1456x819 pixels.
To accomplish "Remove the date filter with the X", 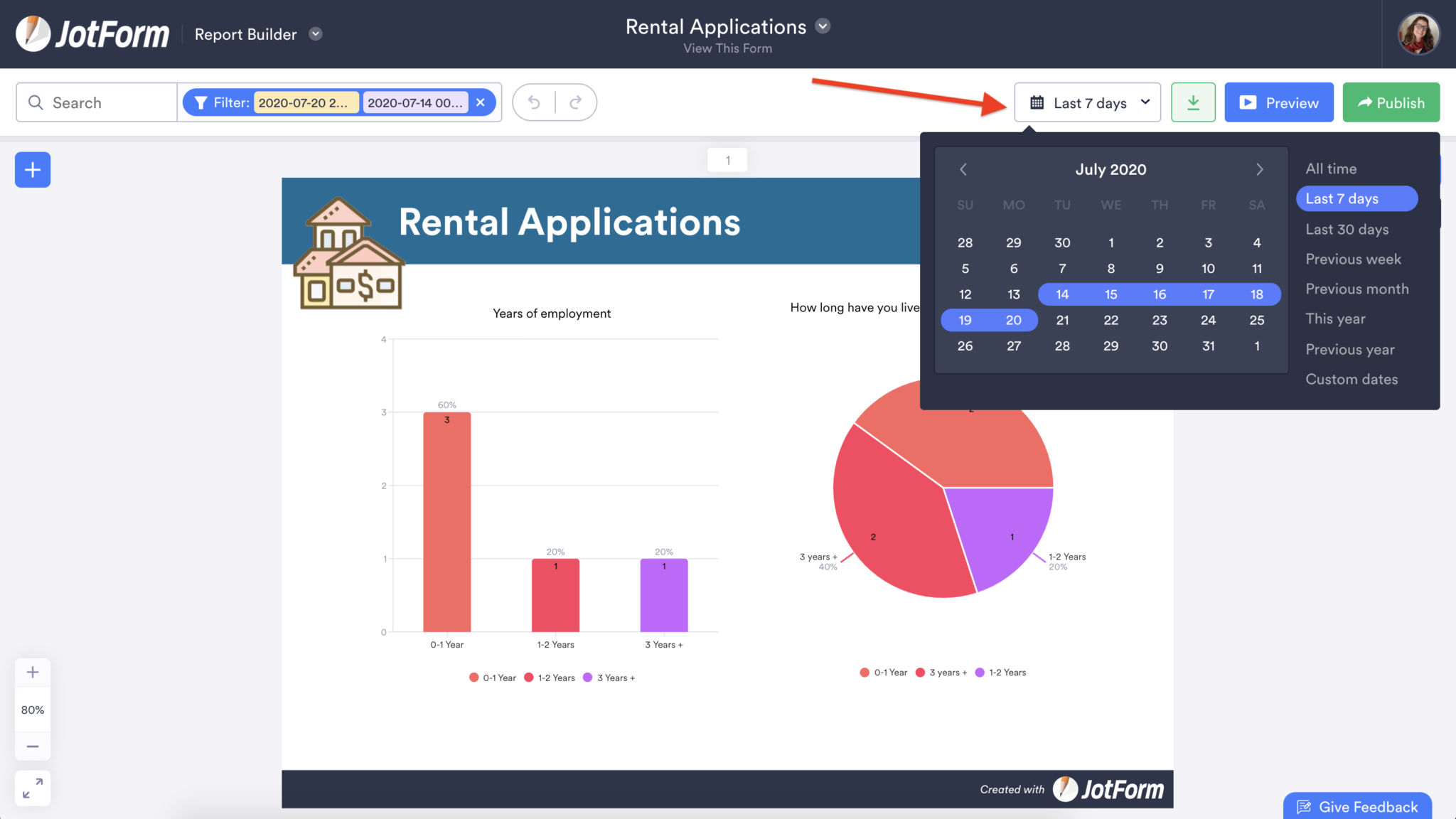I will tap(481, 102).
